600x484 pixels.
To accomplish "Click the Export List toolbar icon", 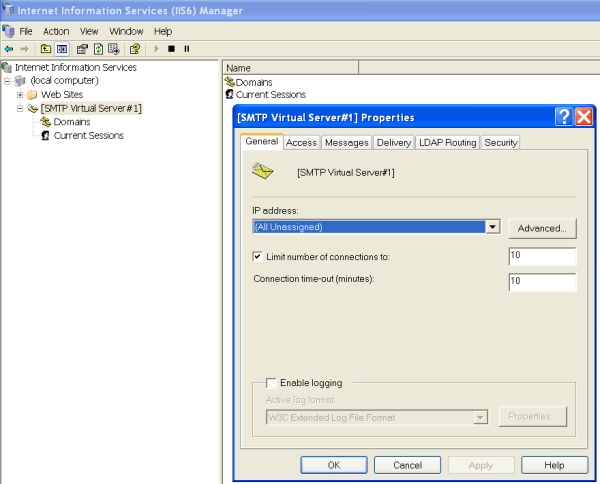I will click(113, 48).
